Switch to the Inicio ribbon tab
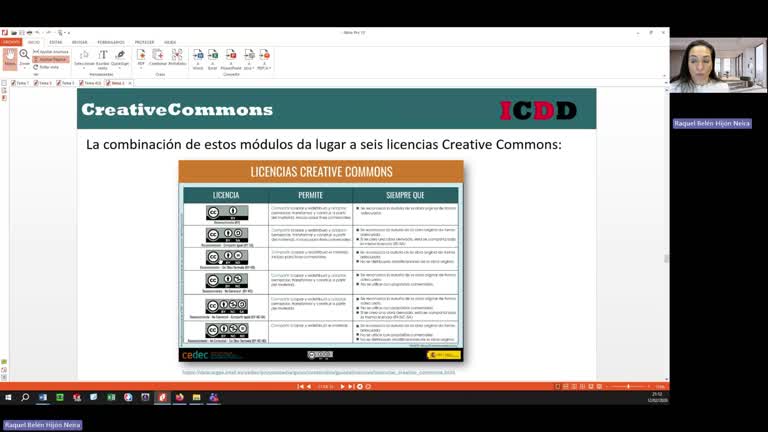768x432 pixels. [34, 42]
